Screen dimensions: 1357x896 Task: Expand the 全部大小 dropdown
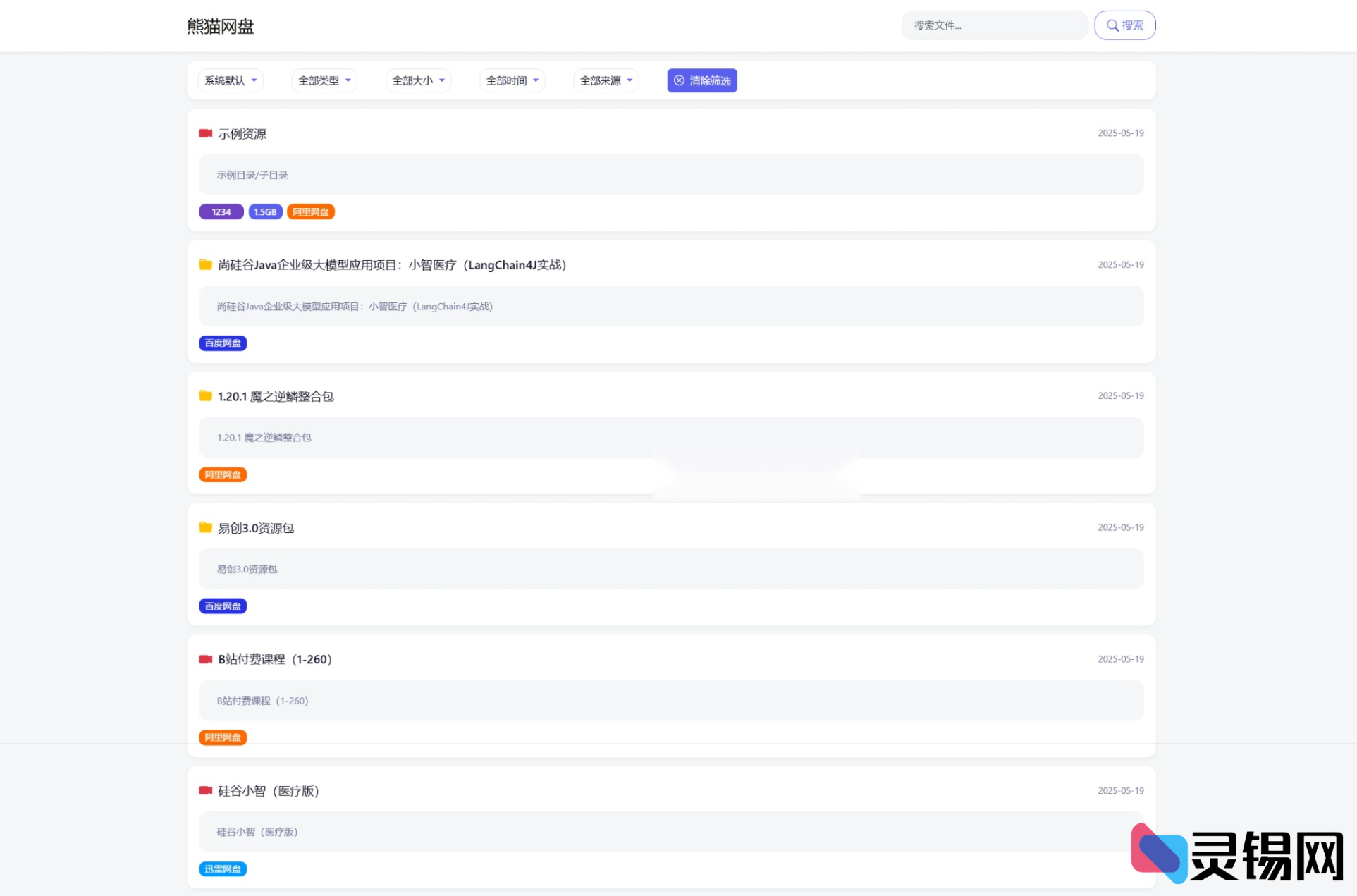pos(417,80)
